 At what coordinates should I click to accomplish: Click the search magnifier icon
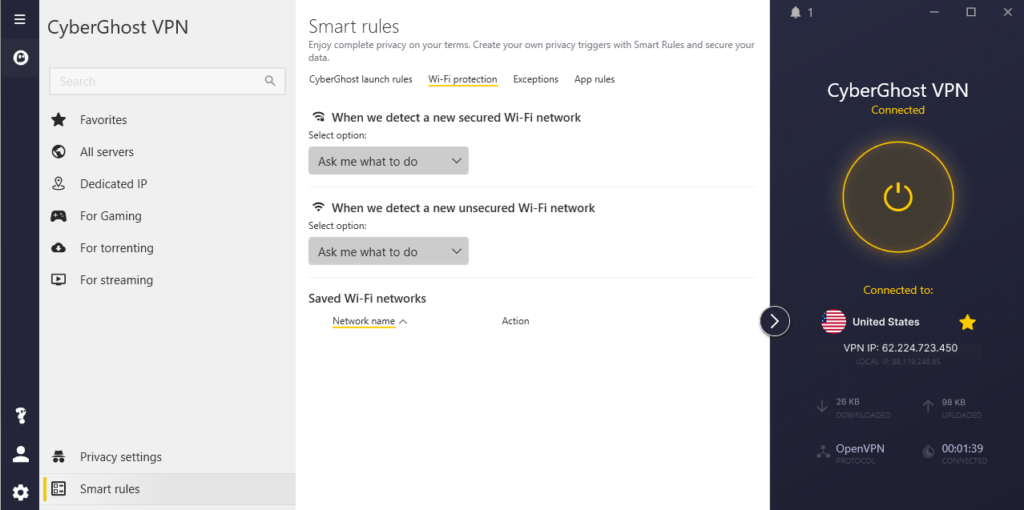(x=270, y=81)
